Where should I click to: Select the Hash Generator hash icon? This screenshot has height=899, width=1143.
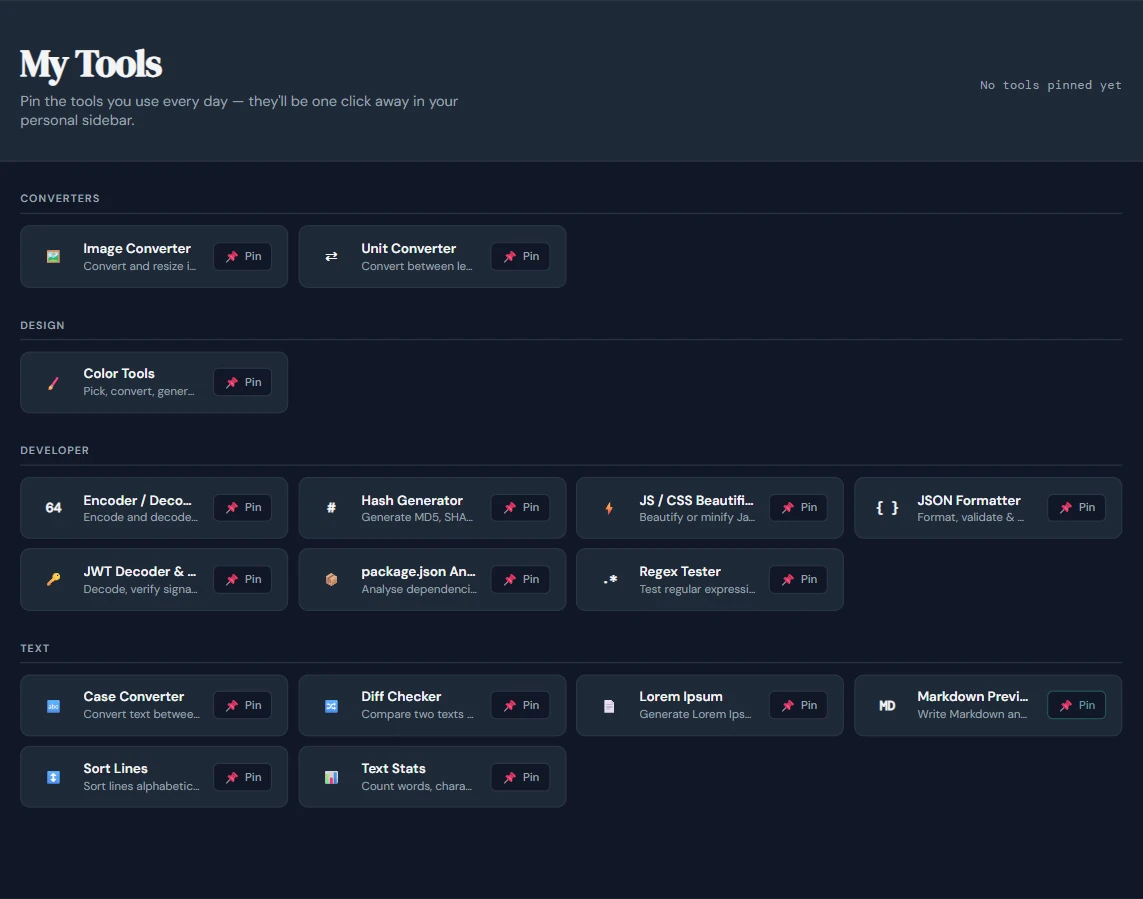pos(330,507)
